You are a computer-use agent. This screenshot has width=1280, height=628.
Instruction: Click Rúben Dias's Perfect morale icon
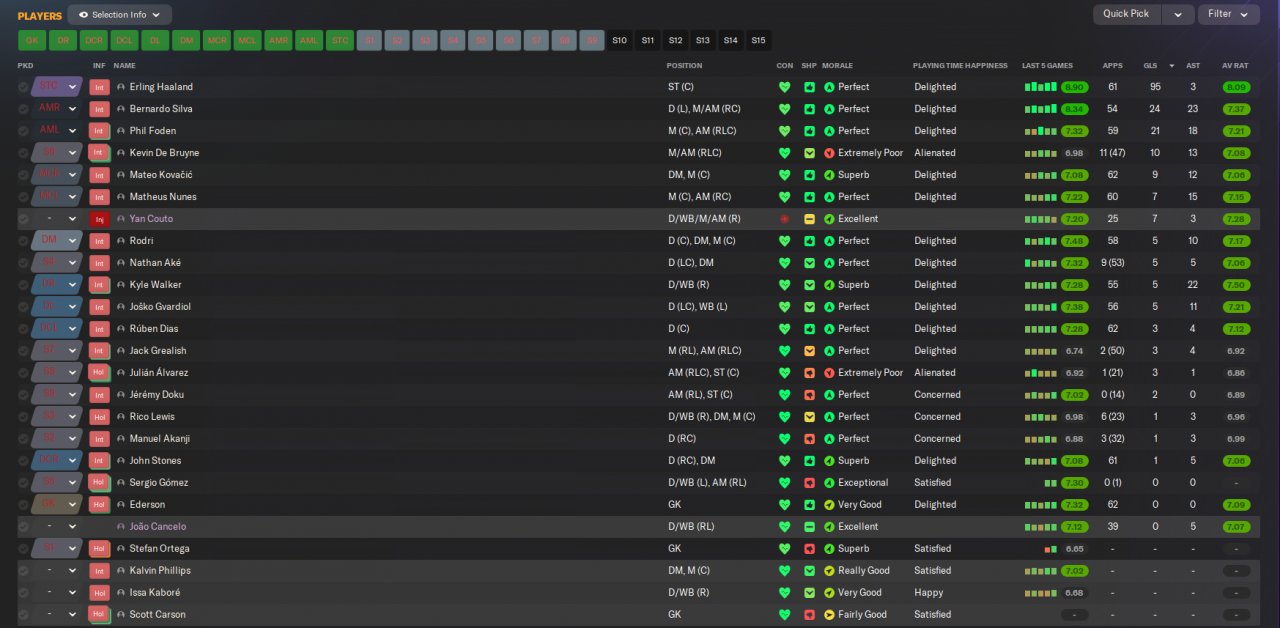click(x=829, y=329)
